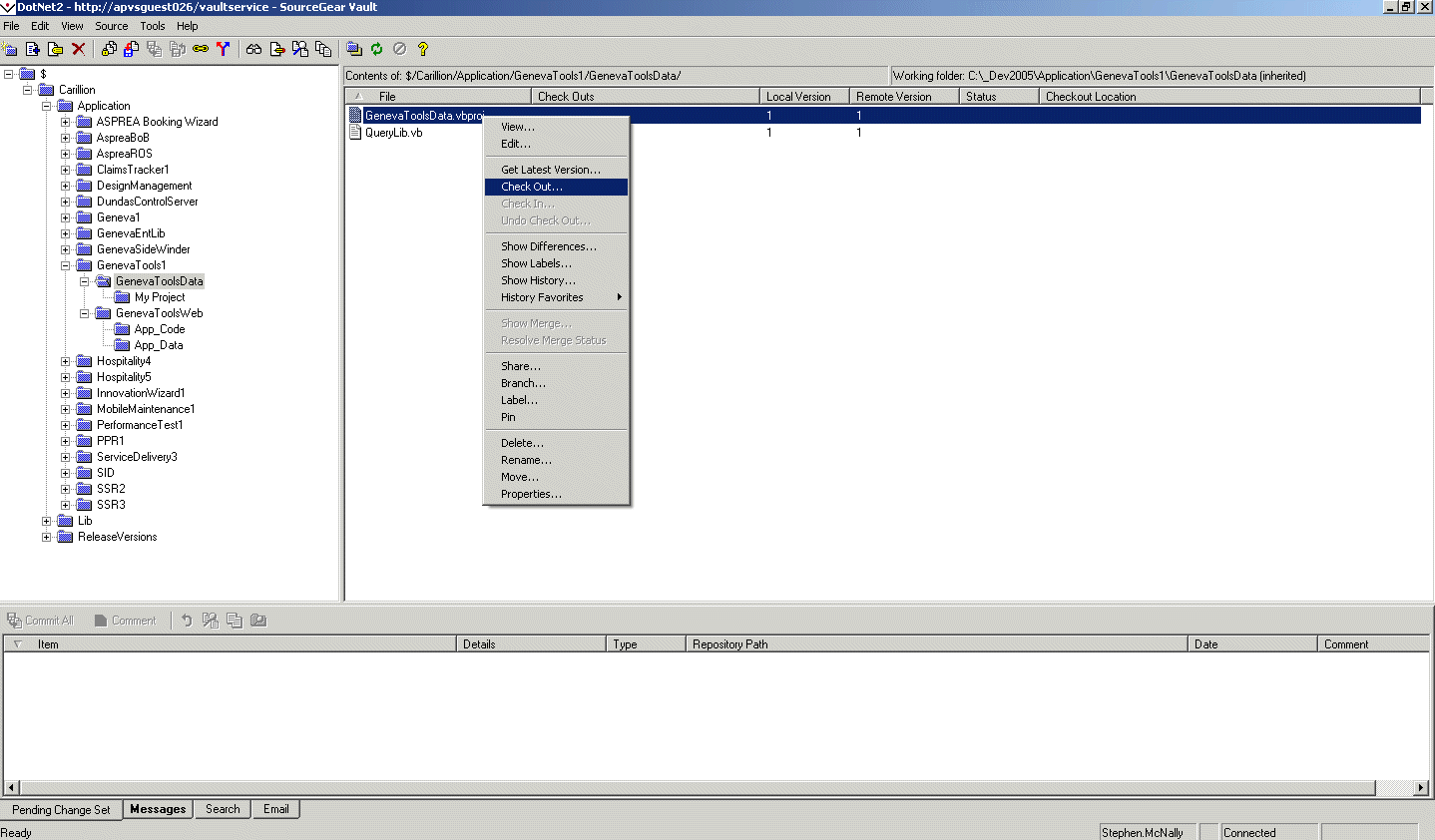Expand the History Favorites submenu arrow
This screenshot has width=1435, height=840.
tap(620, 297)
